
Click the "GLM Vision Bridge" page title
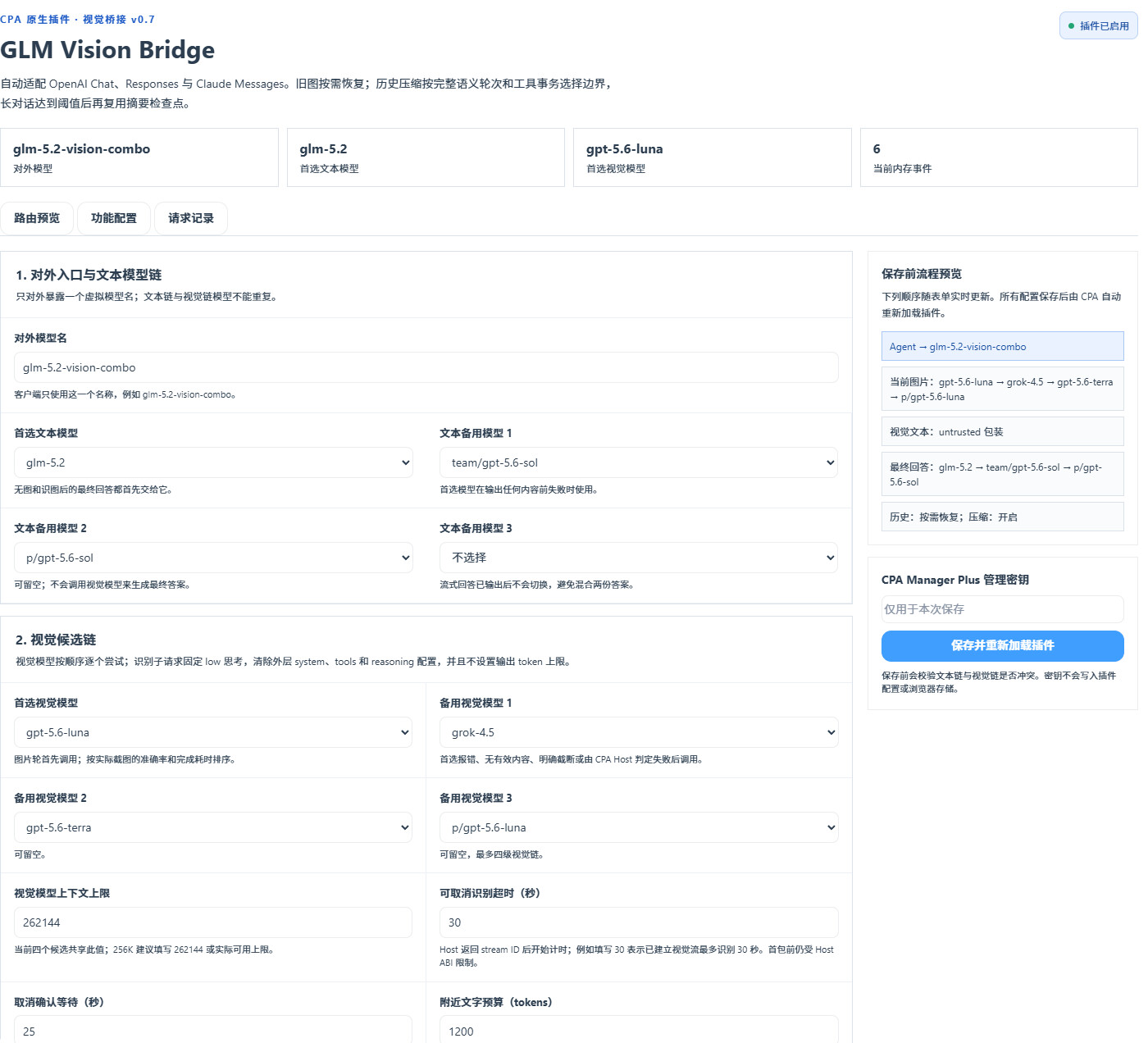pyautogui.click(x=107, y=50)
